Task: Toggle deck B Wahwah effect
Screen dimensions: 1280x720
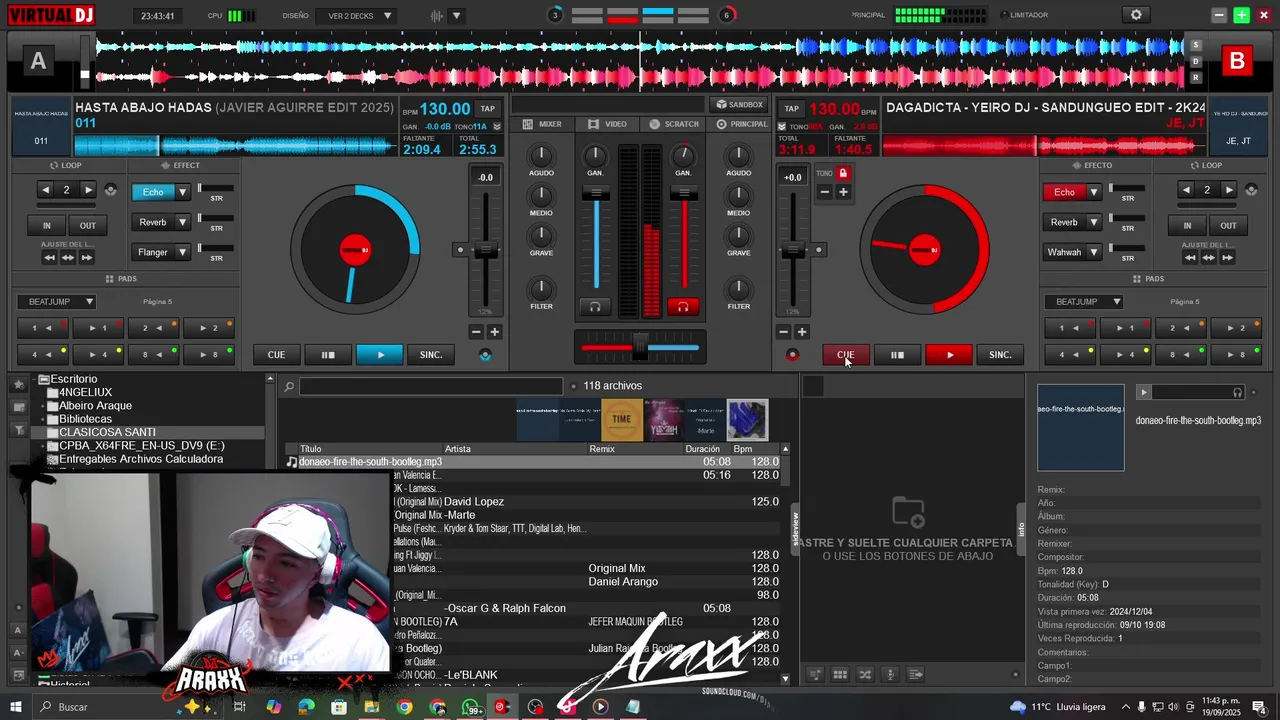Action: (1064, 252)
